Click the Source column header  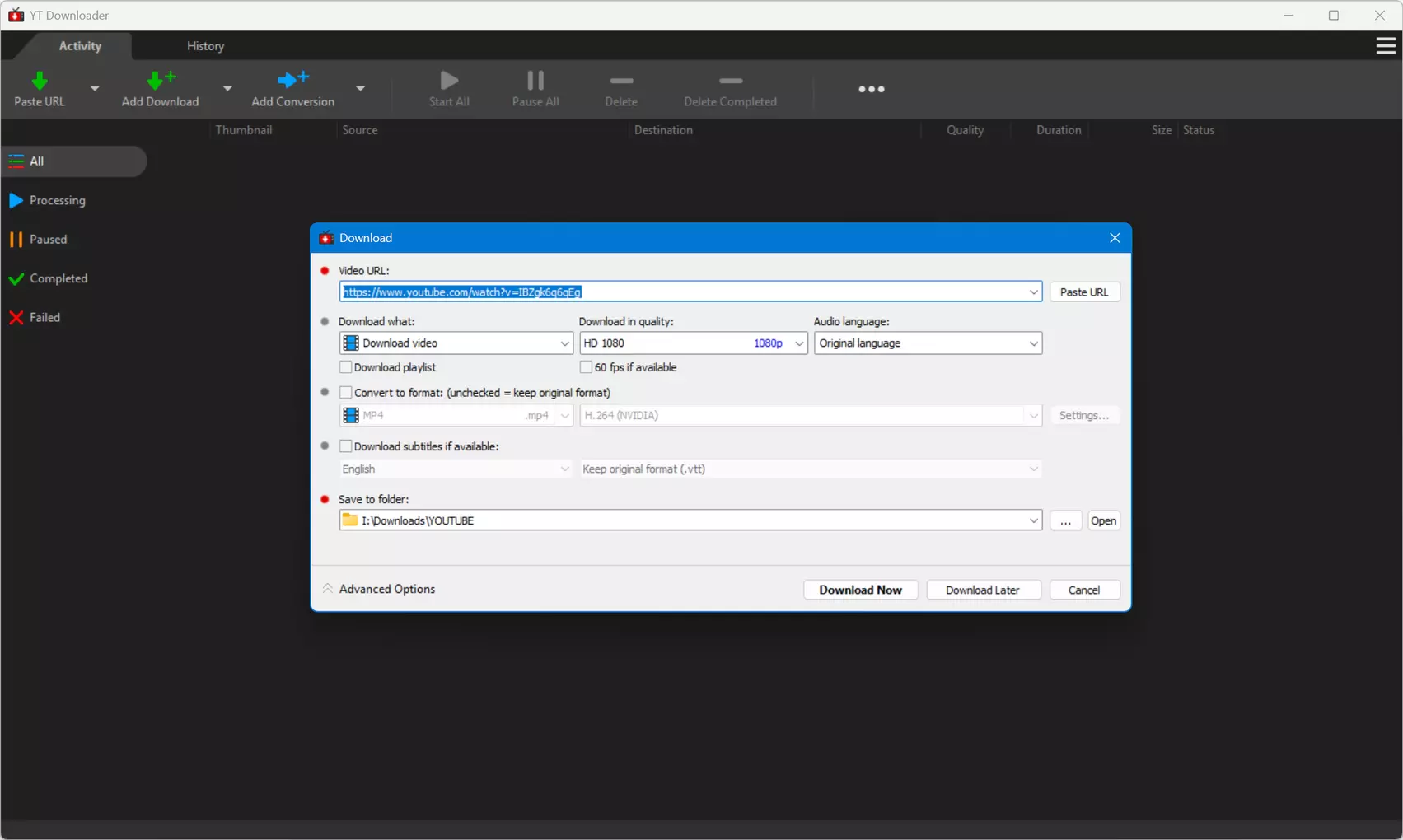(x=360, y=130)
